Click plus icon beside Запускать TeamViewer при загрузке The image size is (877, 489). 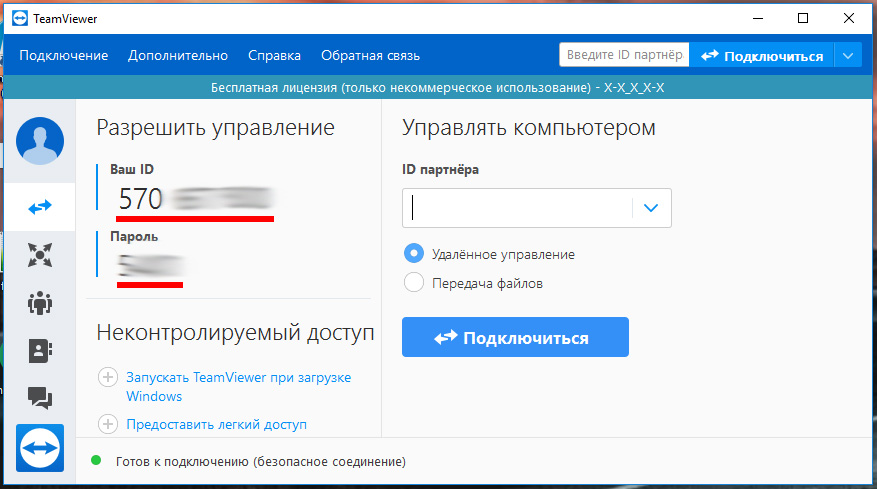(108, 377)
